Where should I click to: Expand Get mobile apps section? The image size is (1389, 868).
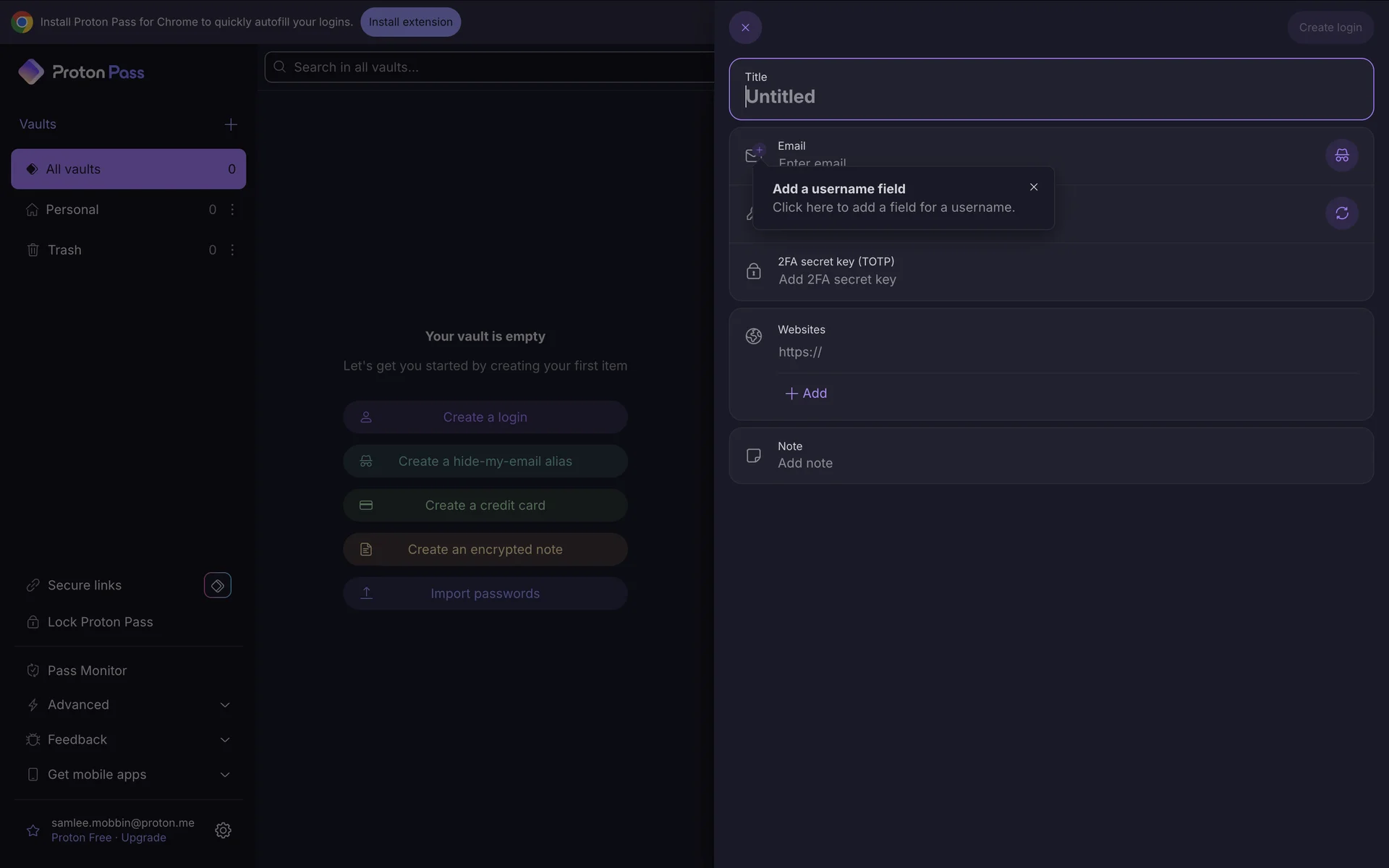point(224,775)
